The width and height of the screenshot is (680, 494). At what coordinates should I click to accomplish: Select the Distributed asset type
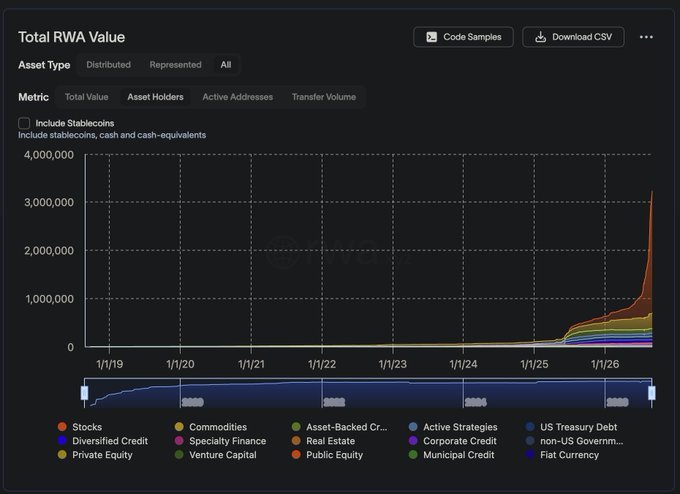[108, 65]
